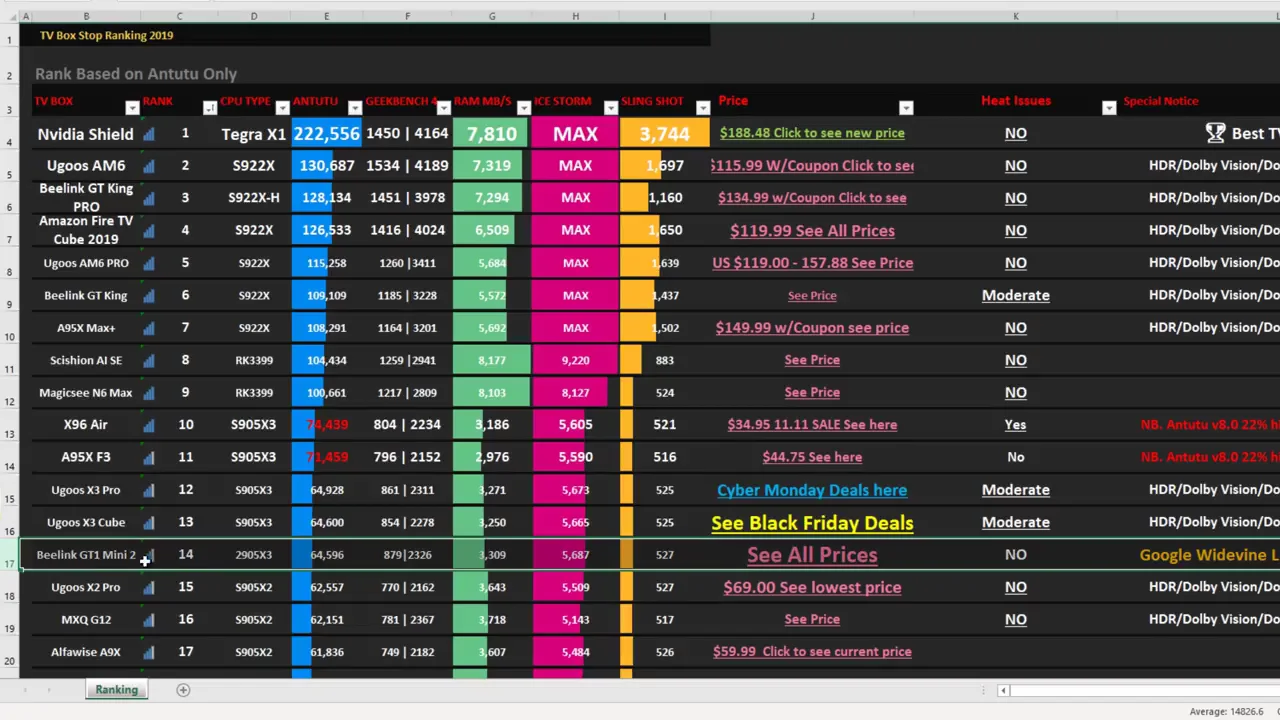Add a new sheet with plus button
The height and width of the screenshot is (720, 1280).
[183, 690]
